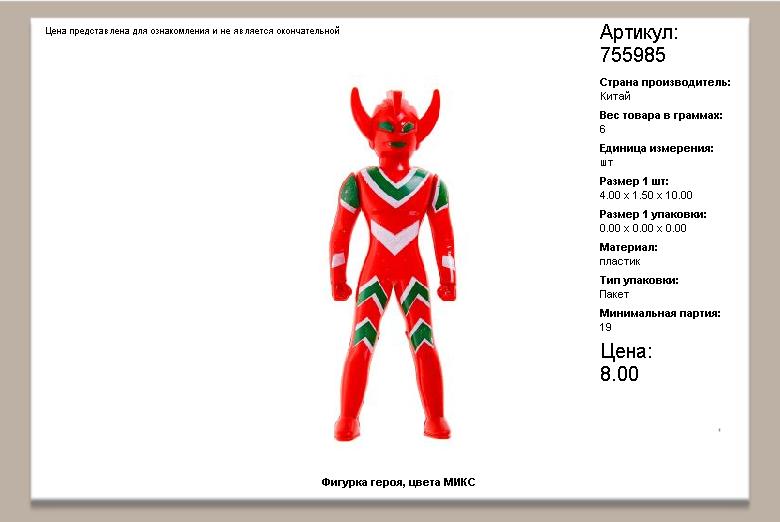Click the 'Размер 1 упаковки:' label
Screen dimensions: 780x522
[653, 214]
